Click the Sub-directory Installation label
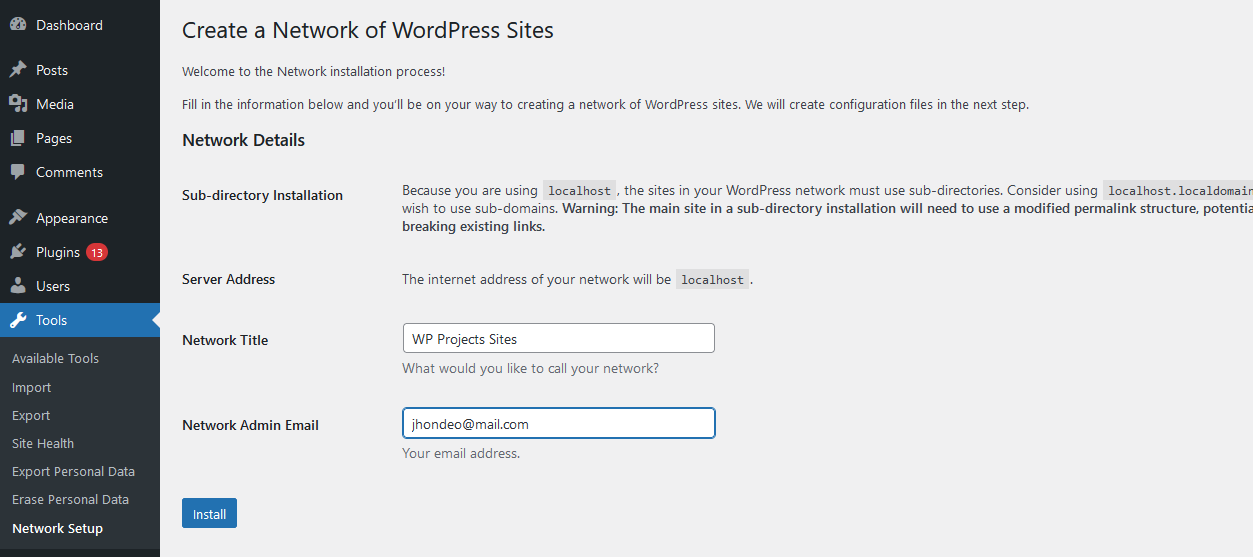The width and height of the screenshot is (1253, 557). tap(262, 195)
